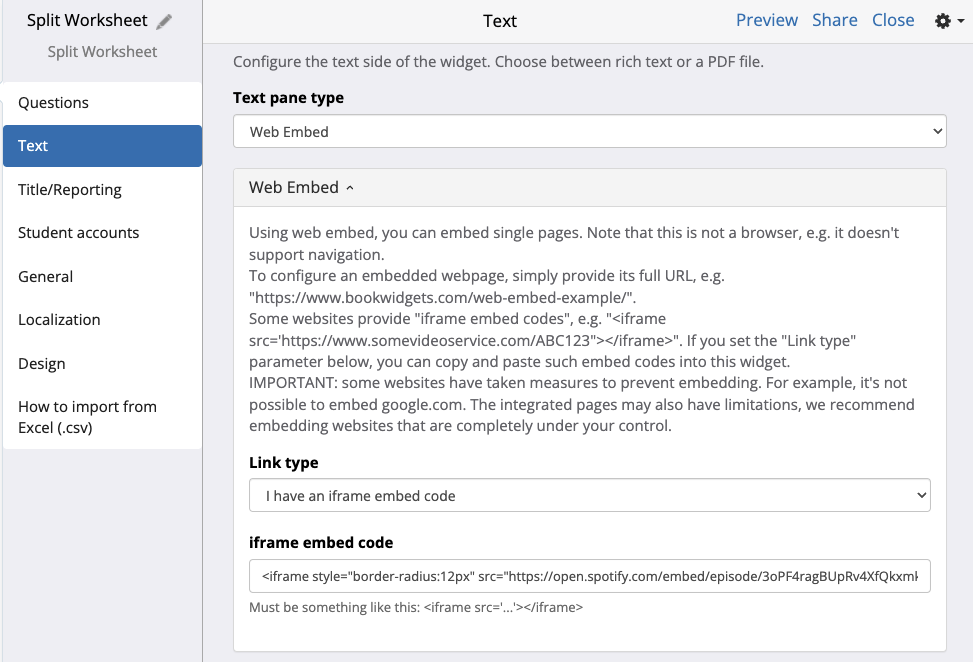This screenshot has height=662, width=973.
Task: Select the Text tab in the sidebar
Action: coord(33,146)
